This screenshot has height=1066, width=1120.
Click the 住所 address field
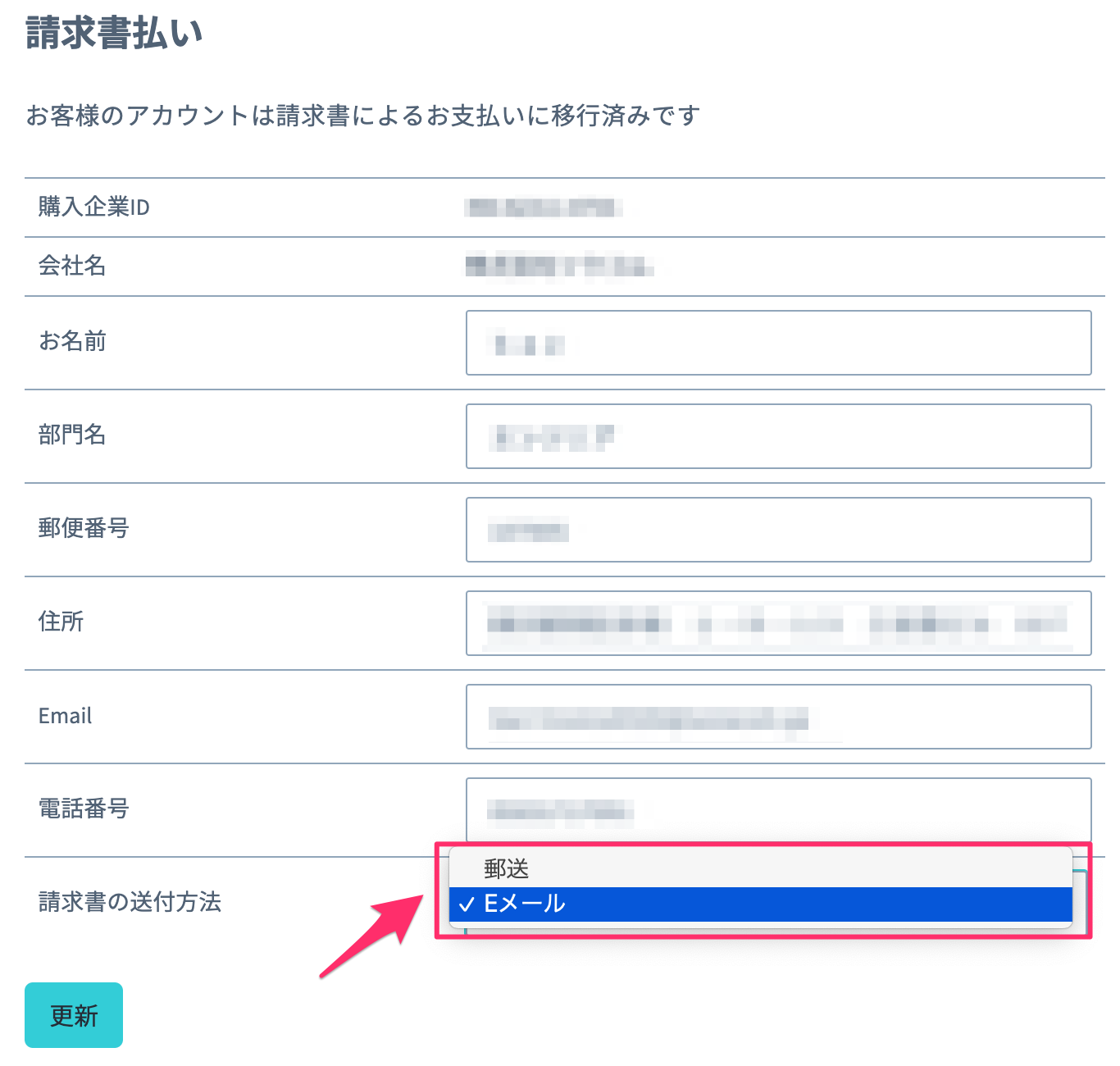point(778,623)
